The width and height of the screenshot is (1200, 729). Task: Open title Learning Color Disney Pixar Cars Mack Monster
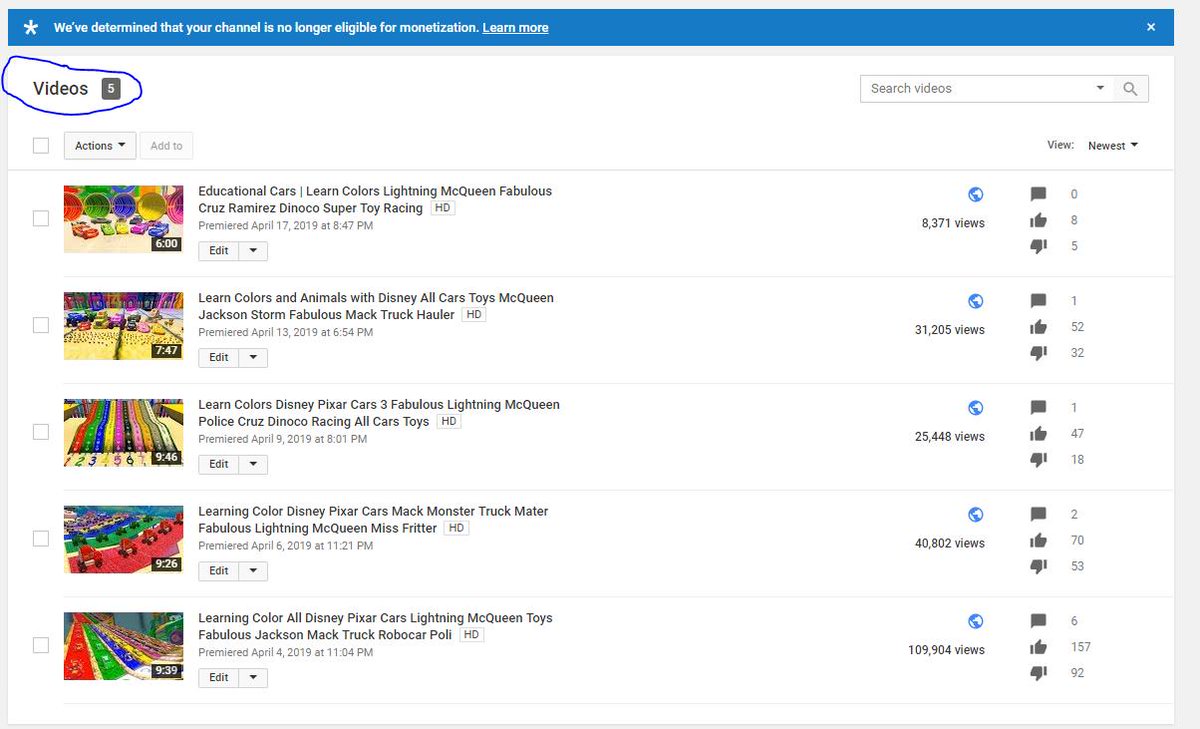point(373,519)
